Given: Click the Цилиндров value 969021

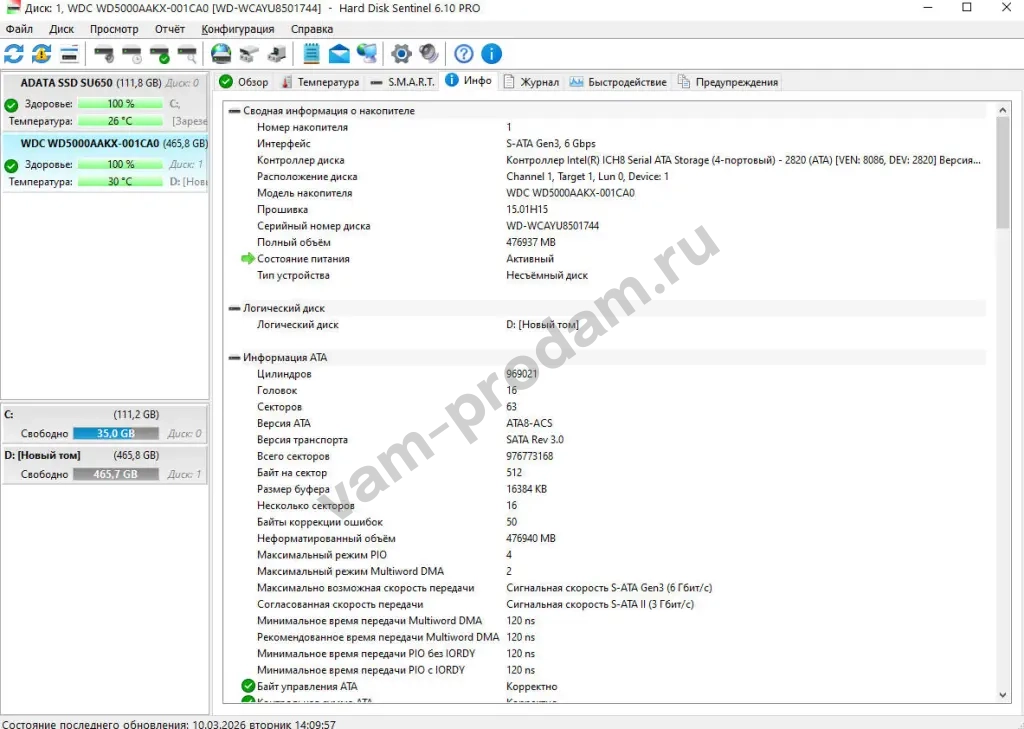Looking at the screenshot, I should coord(521,374).
